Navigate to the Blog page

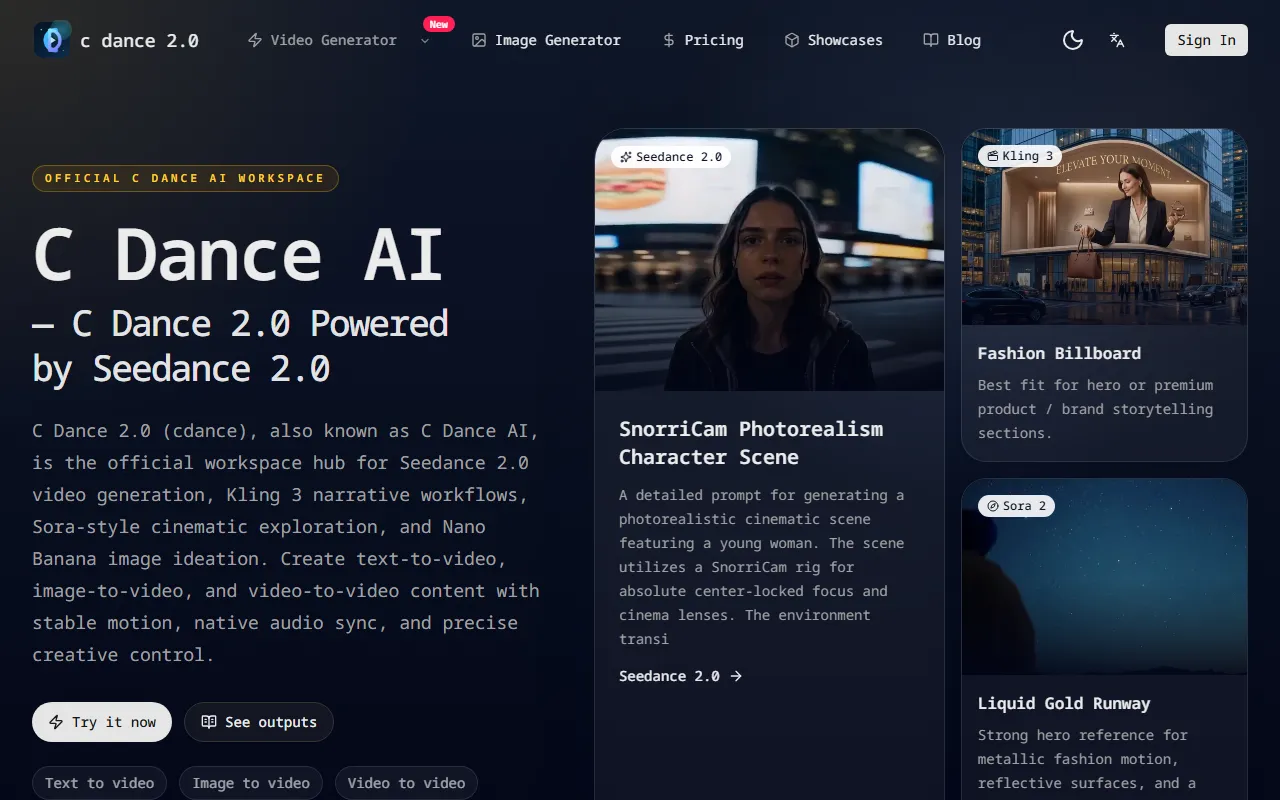[x=951, y=40]
